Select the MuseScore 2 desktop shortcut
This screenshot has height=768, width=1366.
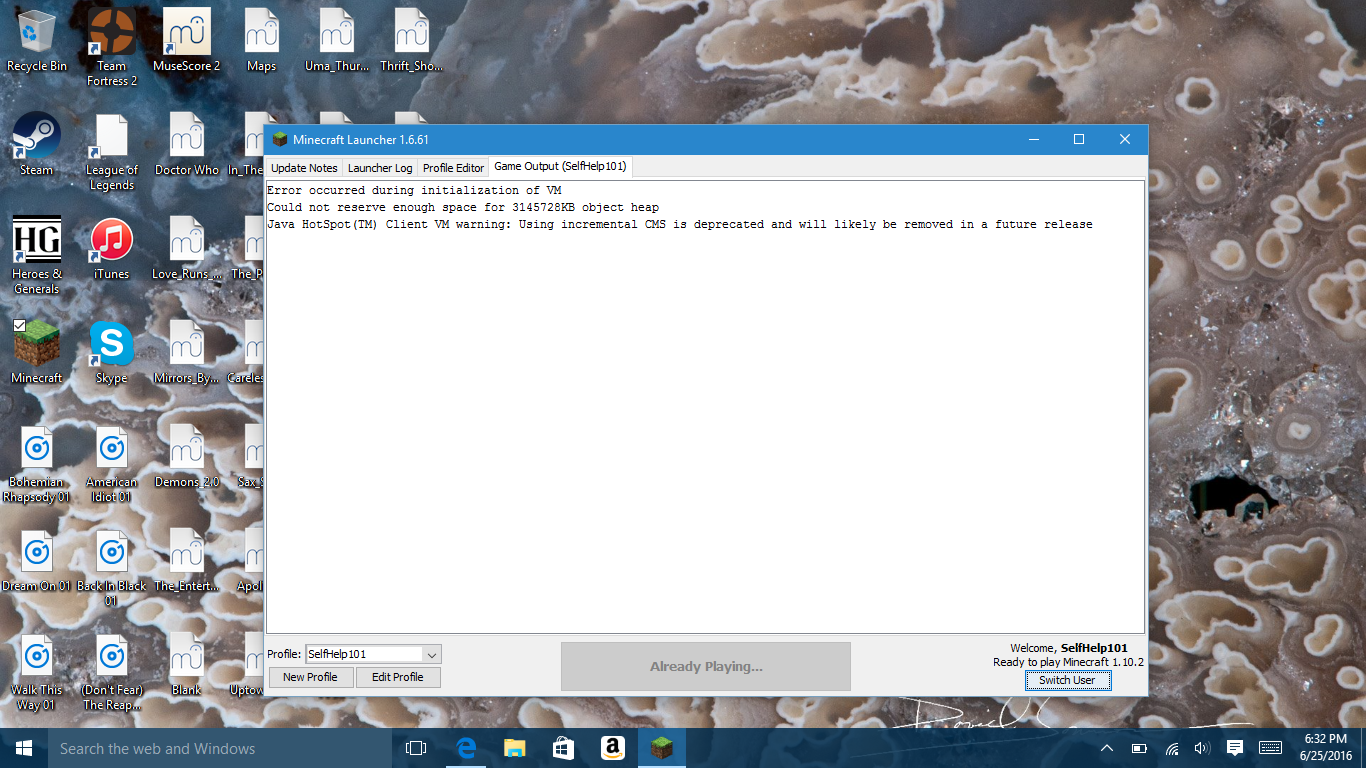pyautogui.click(x=187, y=42)
